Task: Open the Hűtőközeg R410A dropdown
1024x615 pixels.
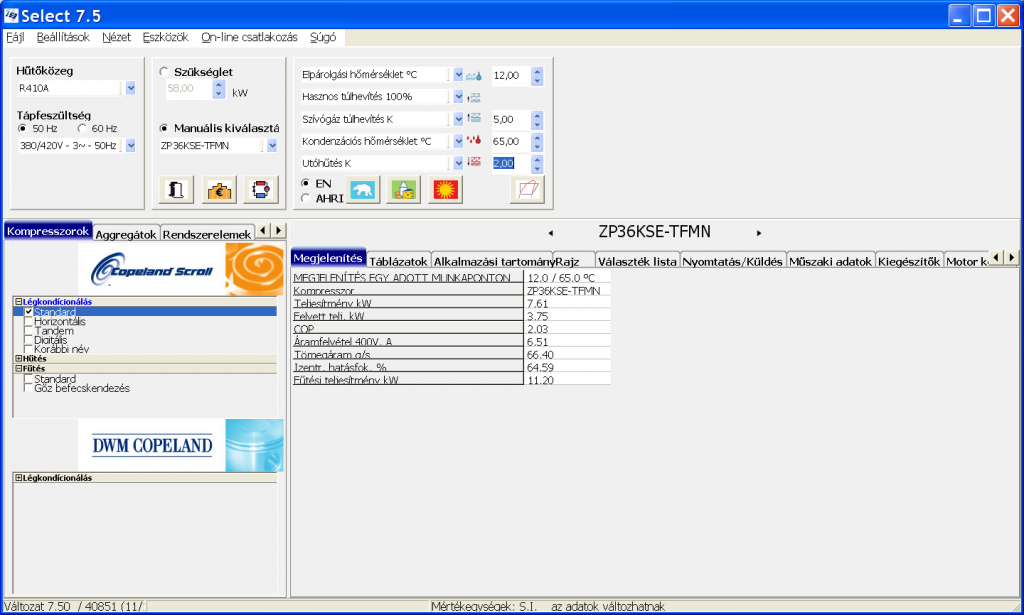Action: 131,88
